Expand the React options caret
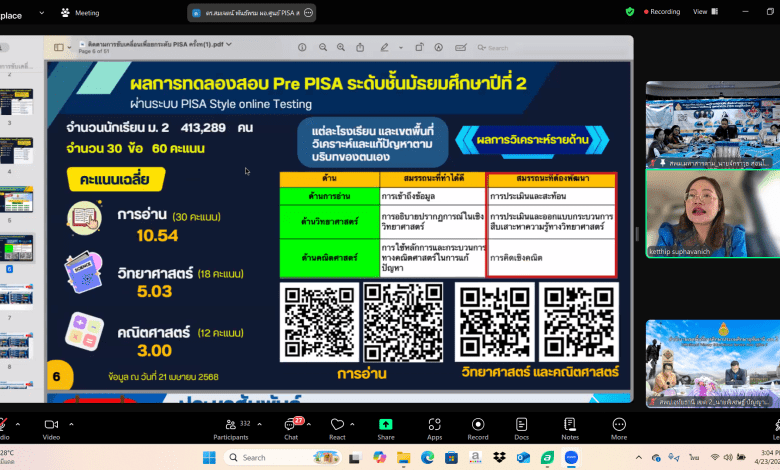 pos(357,423)
